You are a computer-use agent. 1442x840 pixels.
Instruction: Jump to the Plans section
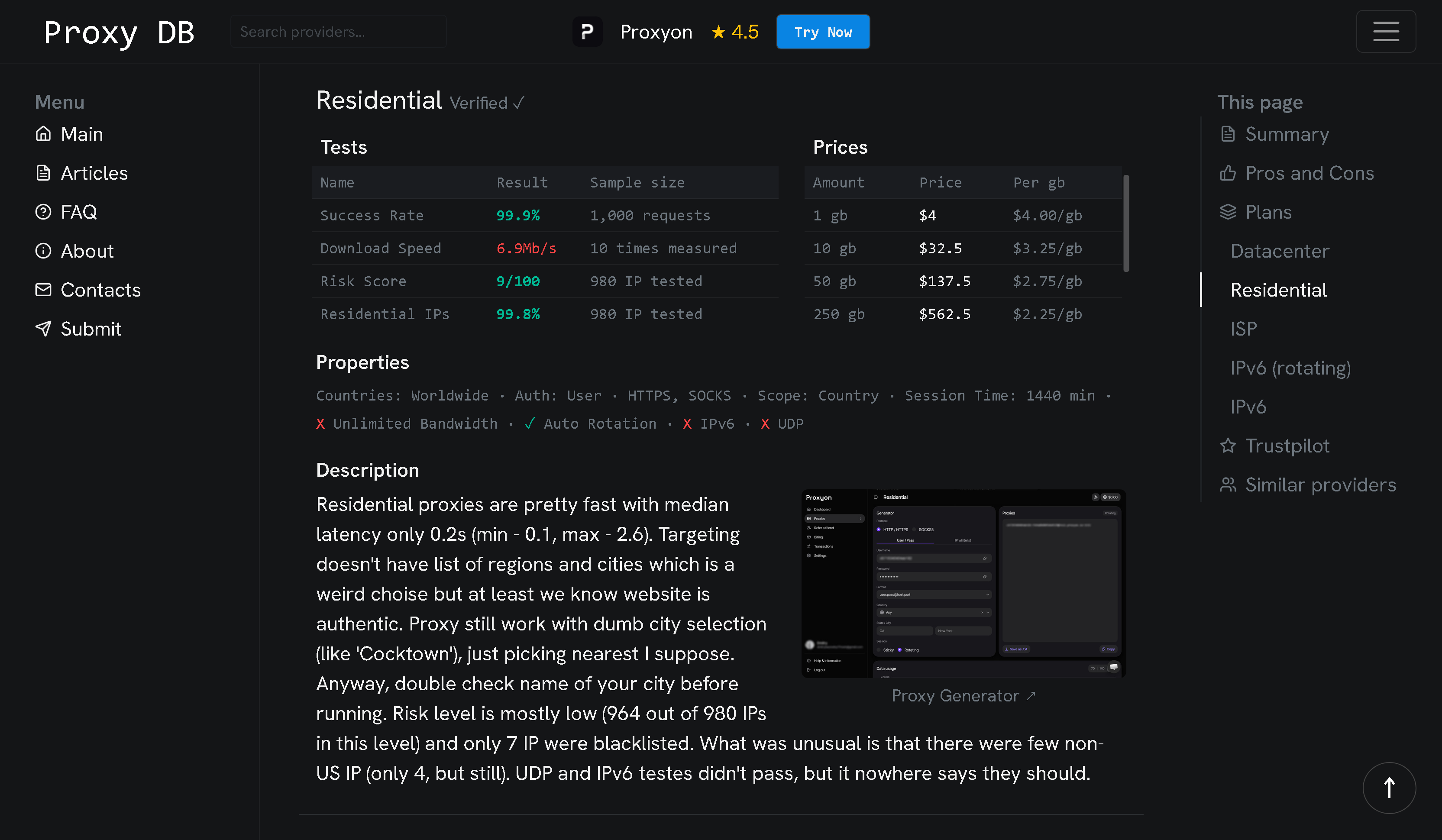click(x=1268, y=212)
